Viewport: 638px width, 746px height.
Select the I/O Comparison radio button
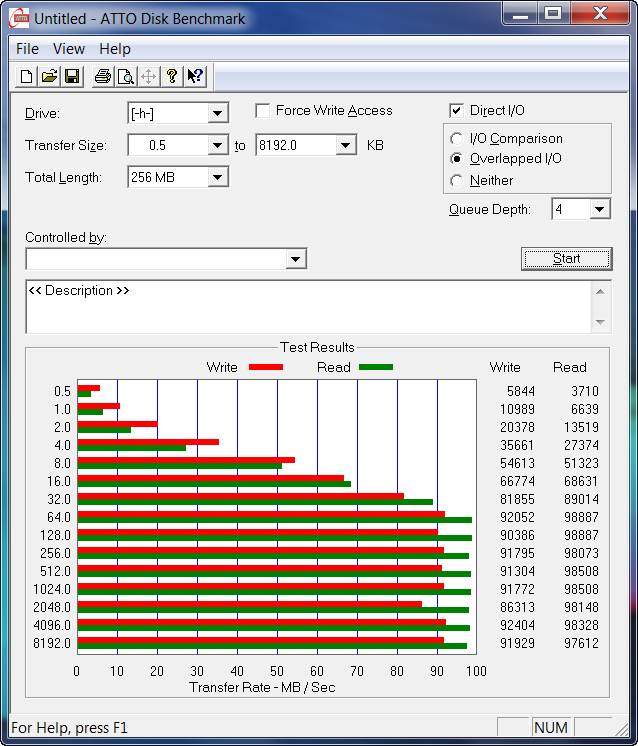coord(456,138)
